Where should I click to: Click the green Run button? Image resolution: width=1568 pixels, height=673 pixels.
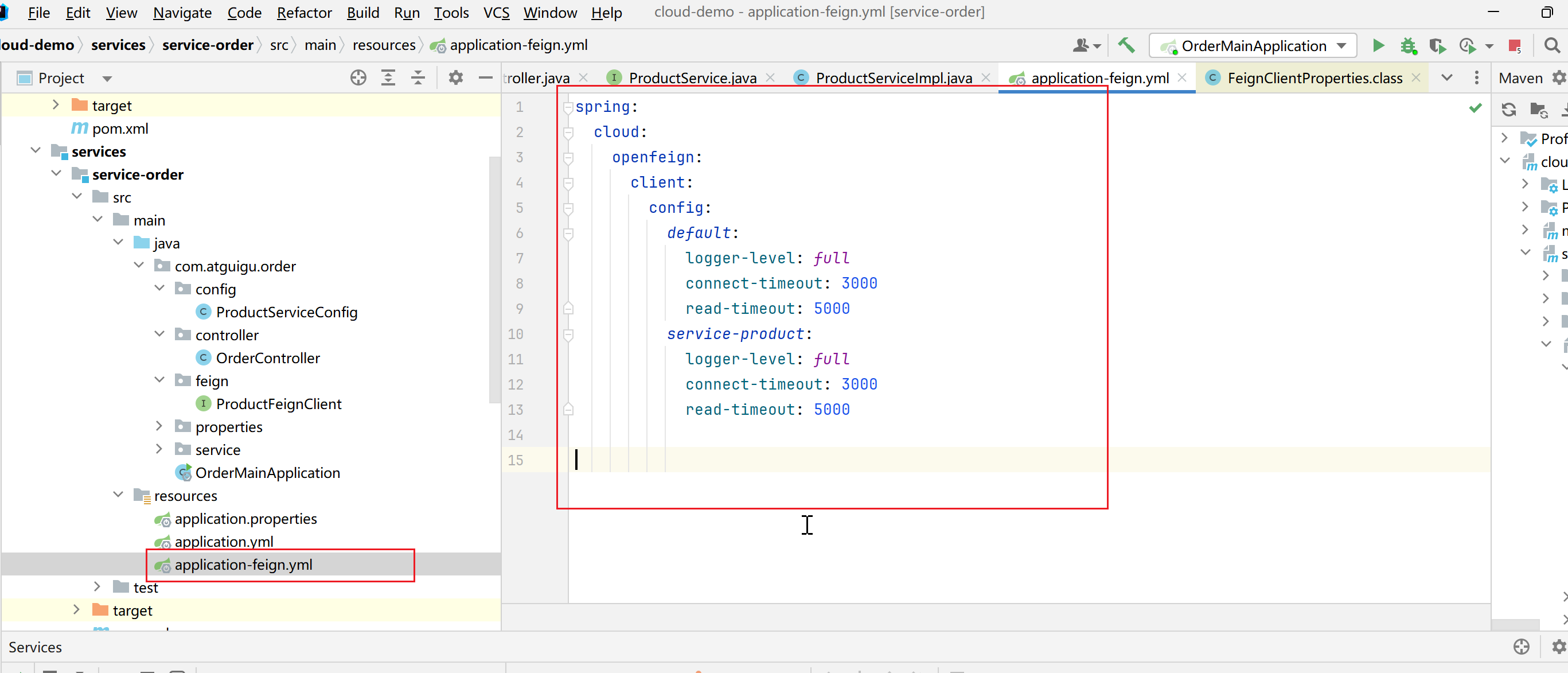click(x=1378, y=46)
